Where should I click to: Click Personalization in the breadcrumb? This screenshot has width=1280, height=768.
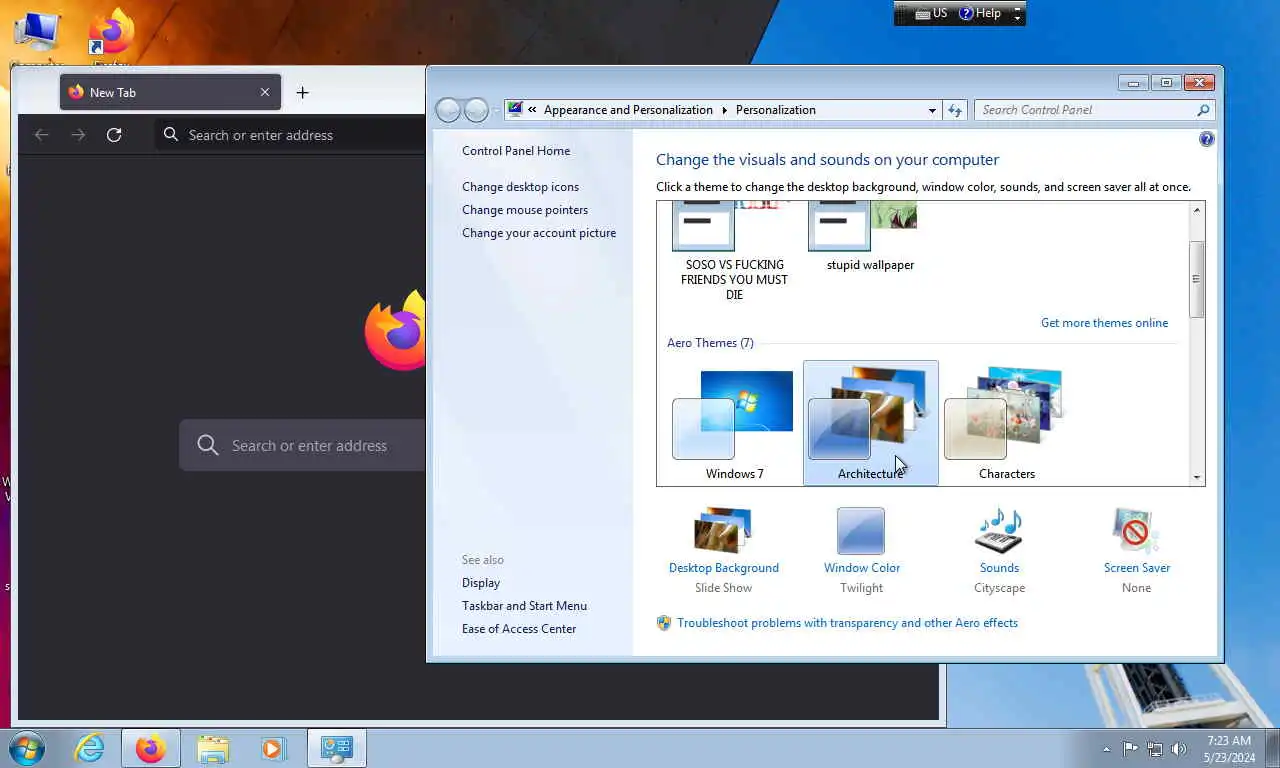click(x=775, y=110)
